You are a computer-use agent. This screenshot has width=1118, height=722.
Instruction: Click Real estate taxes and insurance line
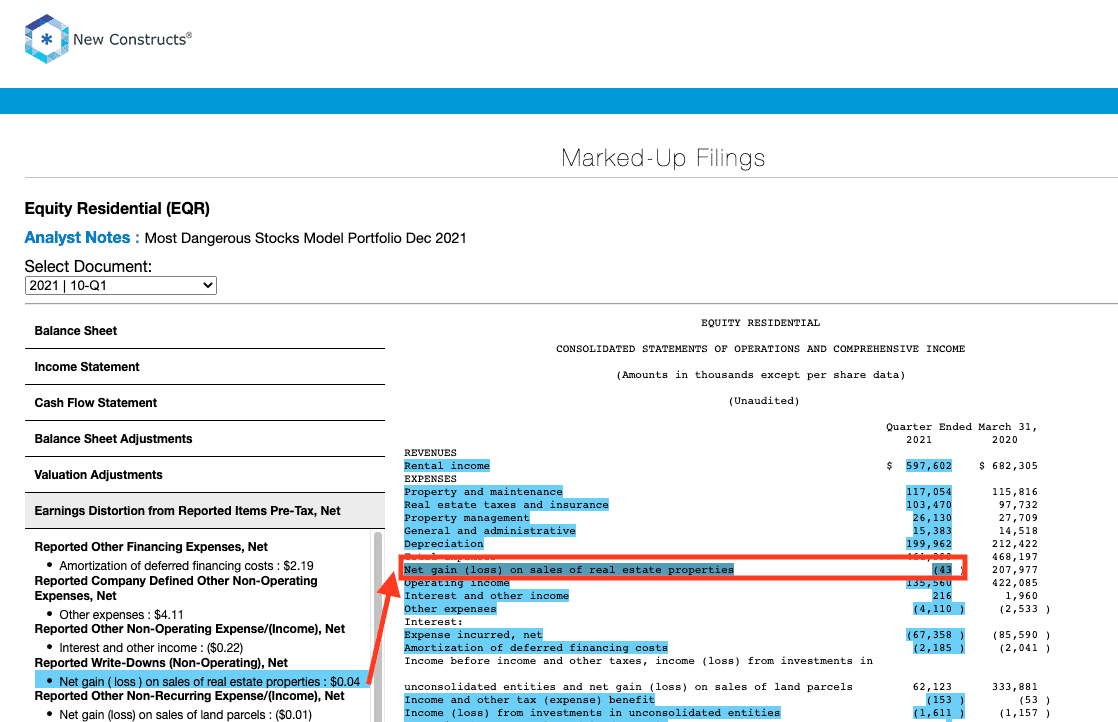[x=506, y=505]
